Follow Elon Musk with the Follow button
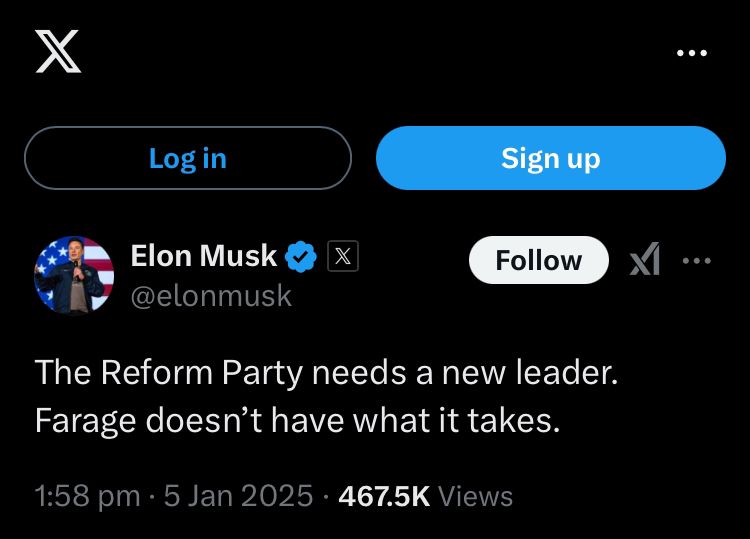 [538, 260]
